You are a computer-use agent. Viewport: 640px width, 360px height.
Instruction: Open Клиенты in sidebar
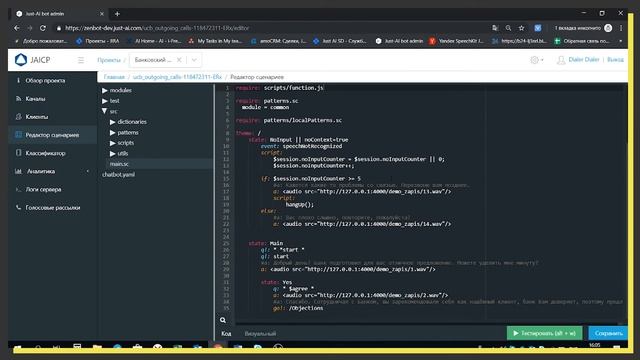tap(37, 117)
